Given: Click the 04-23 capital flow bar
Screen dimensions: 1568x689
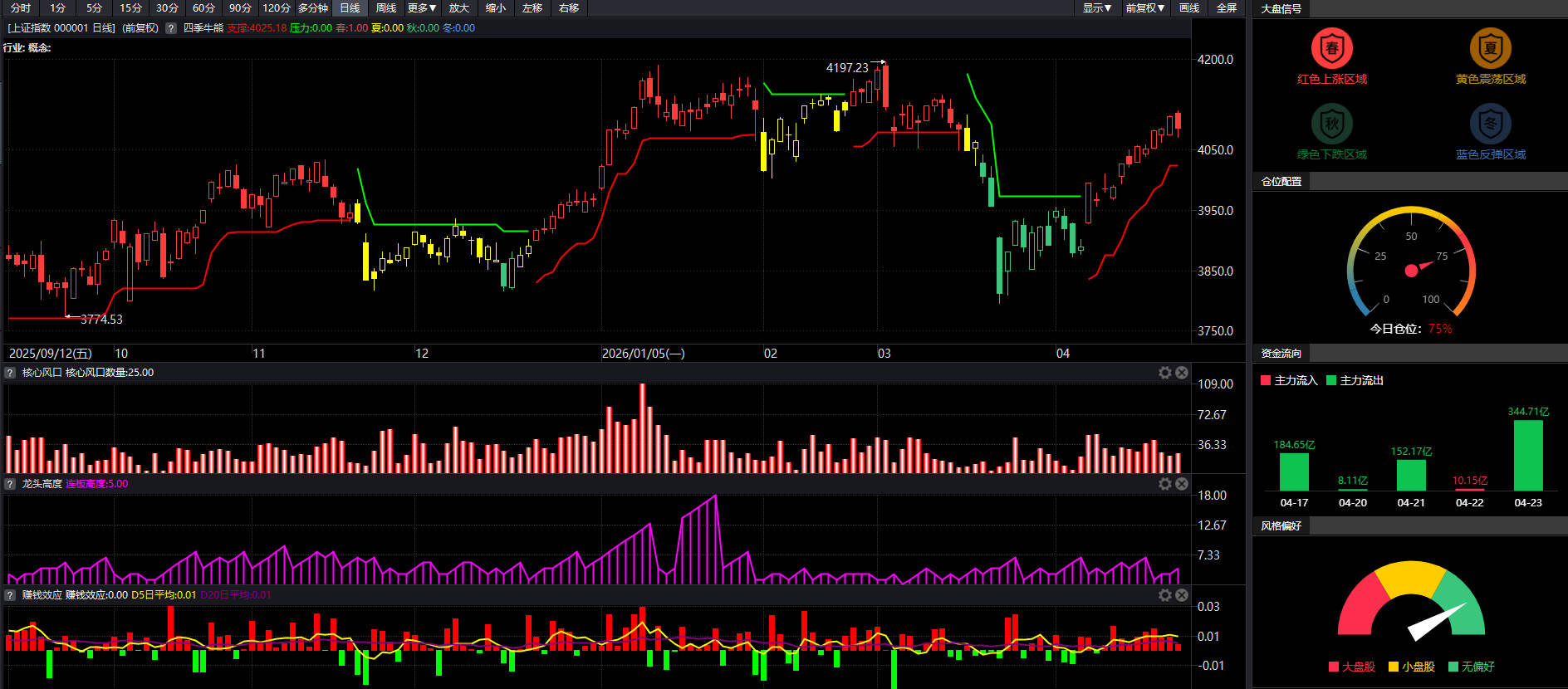Looking at the screenshot, I should pos(1528,456).
